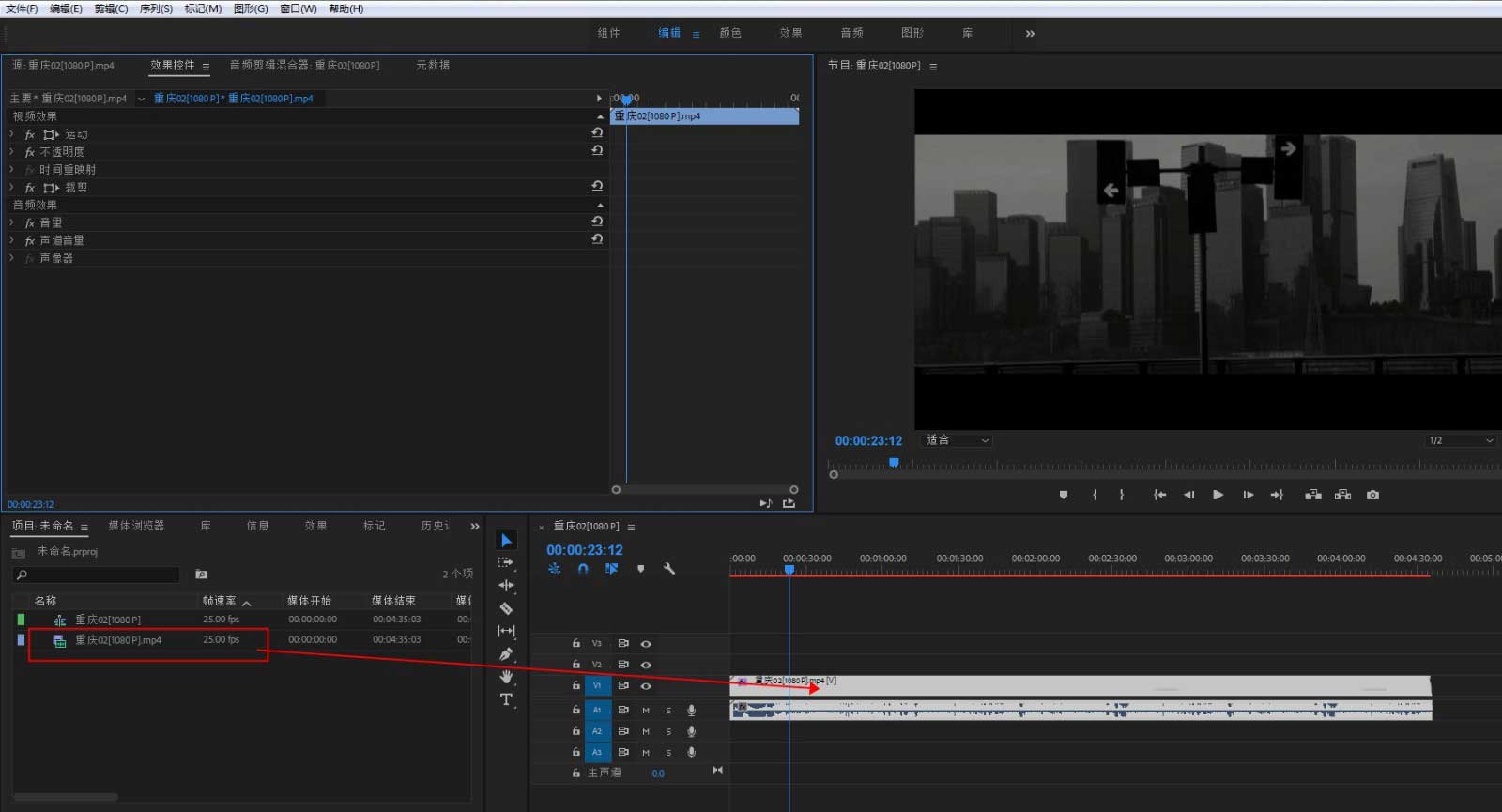Click the Export Frame camera icon

click(1372, 495)
